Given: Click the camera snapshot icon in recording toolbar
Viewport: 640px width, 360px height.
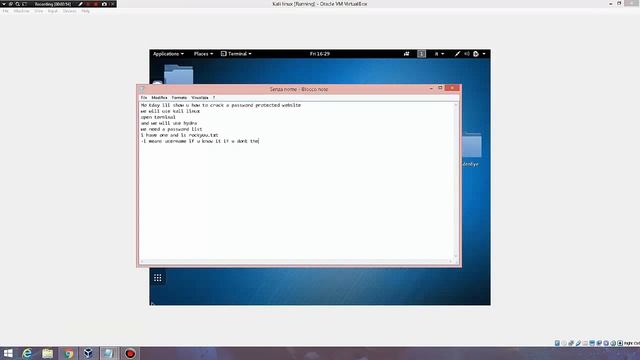Looking at the screenshot, I should click(x=104, y=4).
